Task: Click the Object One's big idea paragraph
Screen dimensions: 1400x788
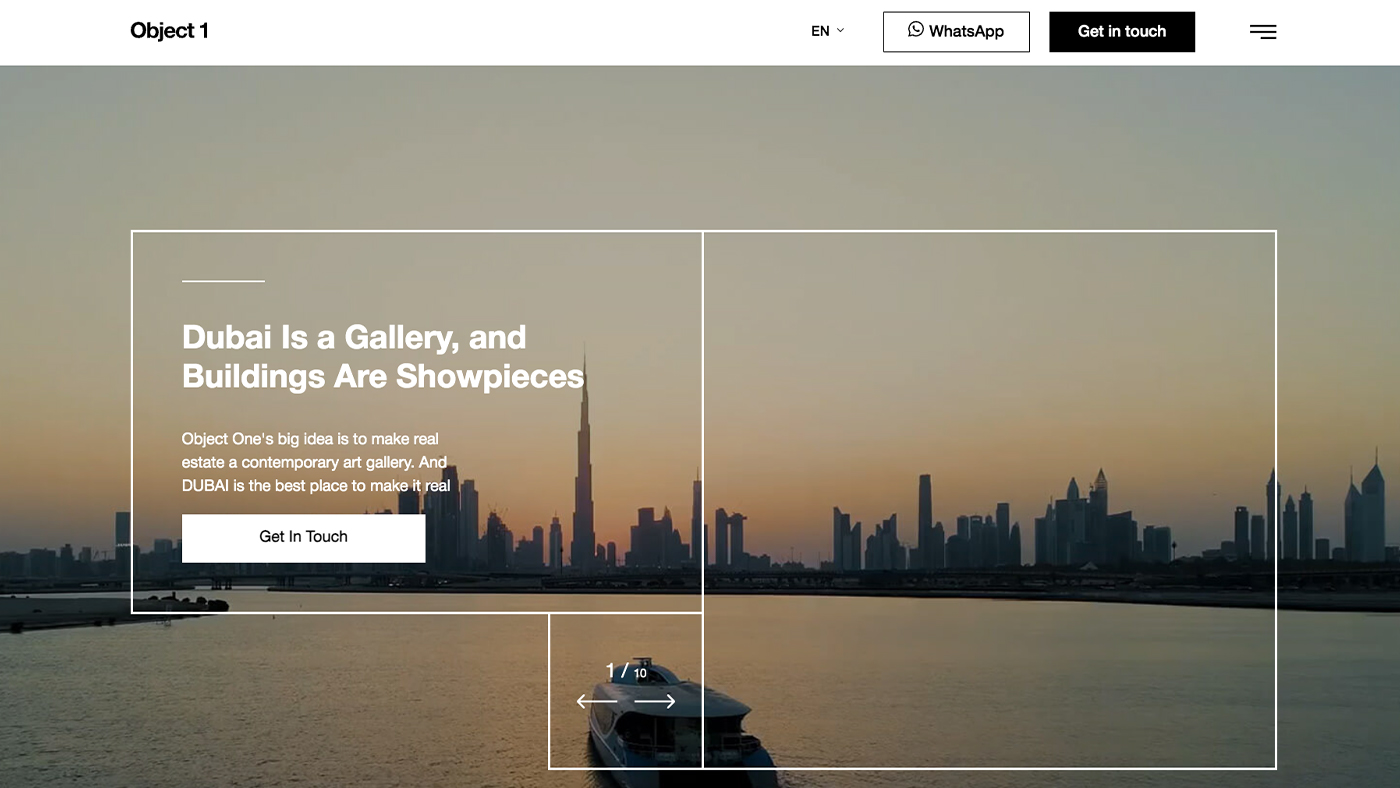Action: [316, 462]
